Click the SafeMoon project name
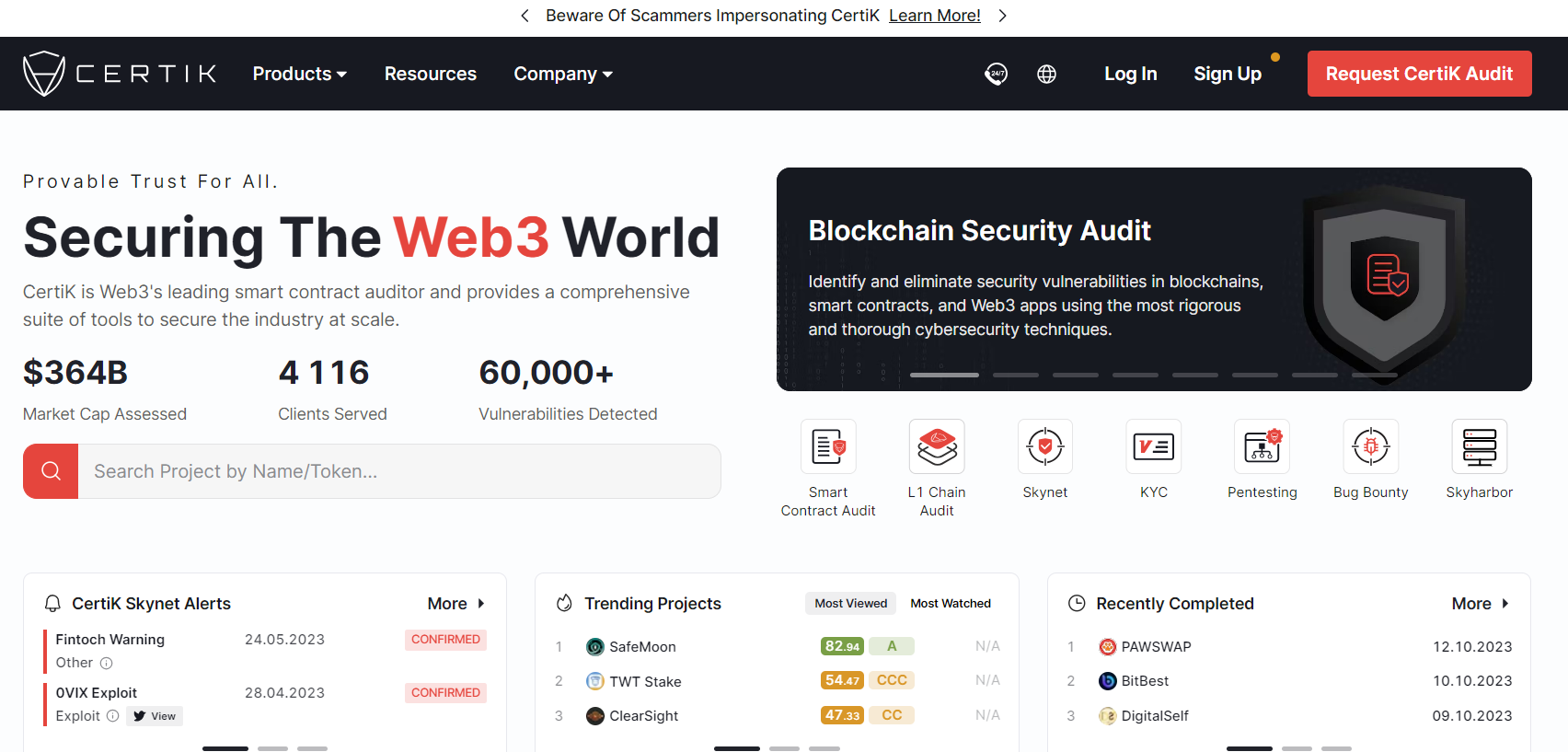 (642, 647)
